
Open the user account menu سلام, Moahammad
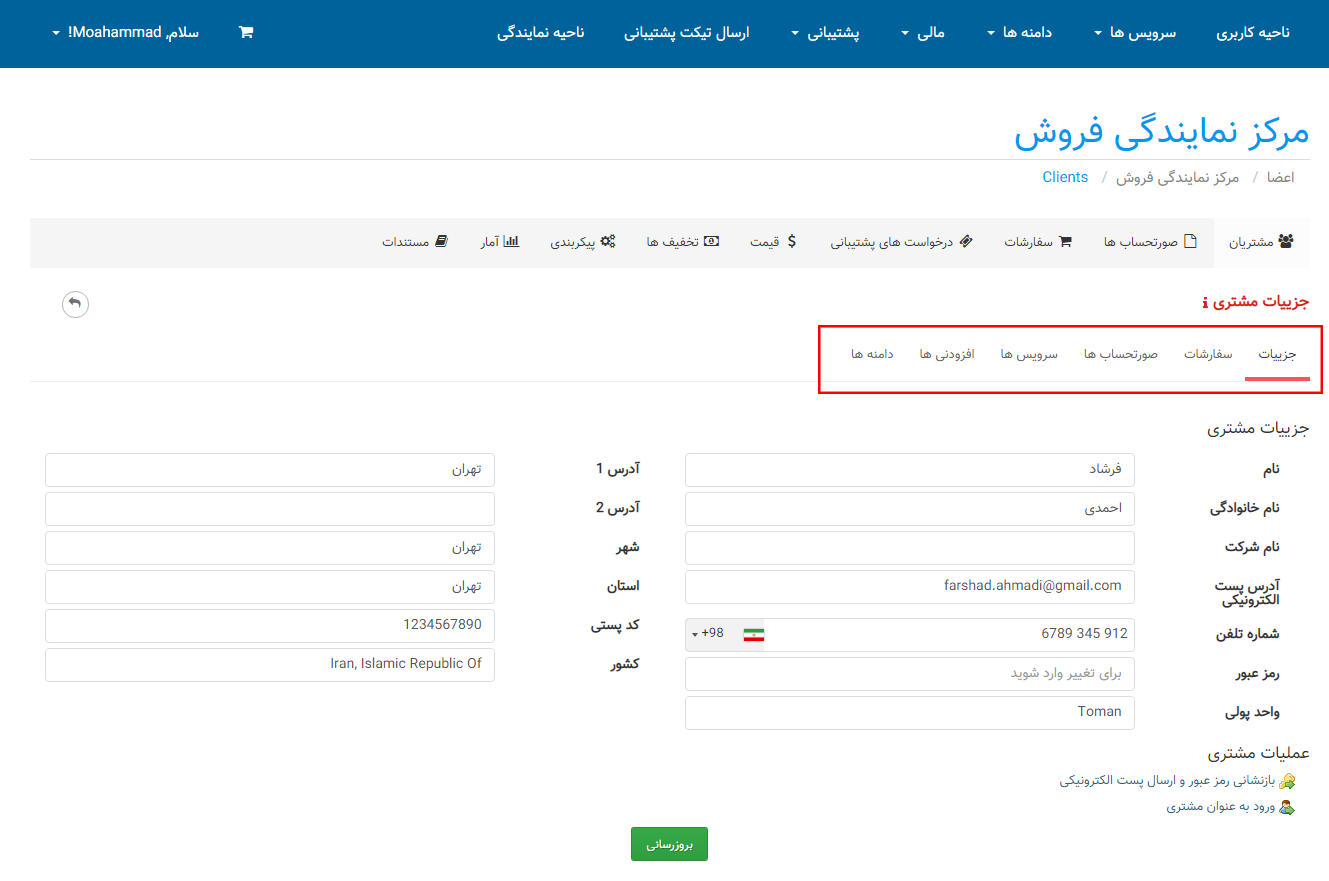tap(125, 33)
